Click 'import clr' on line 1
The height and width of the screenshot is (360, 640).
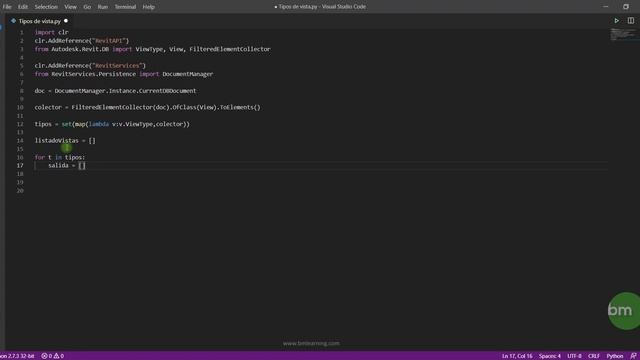pos(51,32)
